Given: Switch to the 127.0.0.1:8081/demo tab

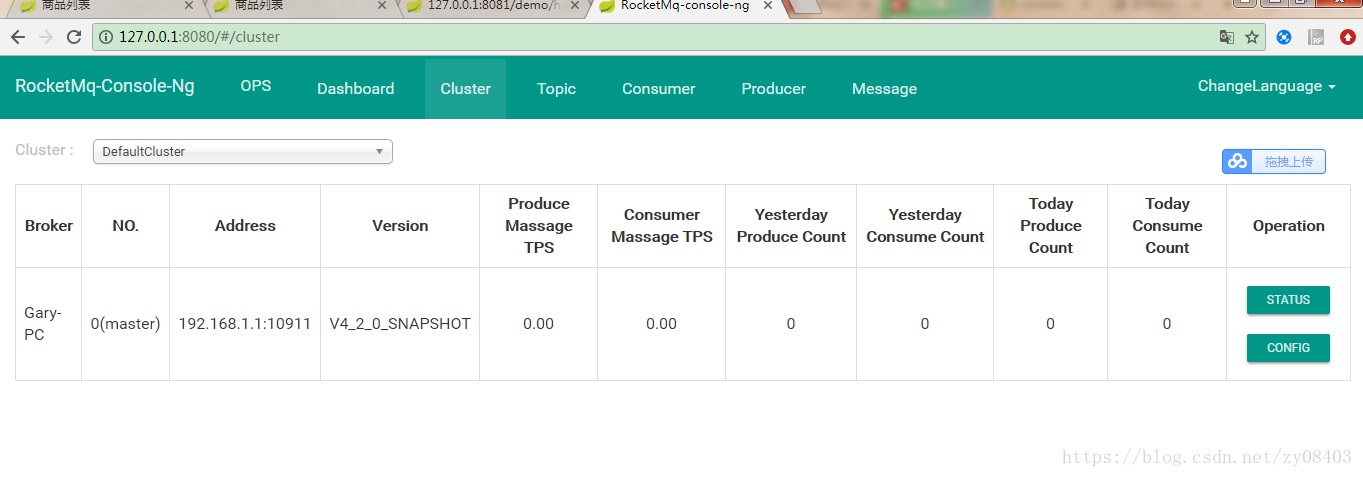Looking at the screenshot, I should 492,5.
